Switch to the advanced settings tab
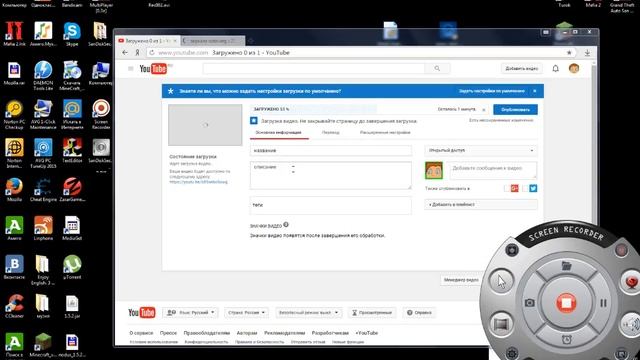The image size is (640, 360). (385, 133)
